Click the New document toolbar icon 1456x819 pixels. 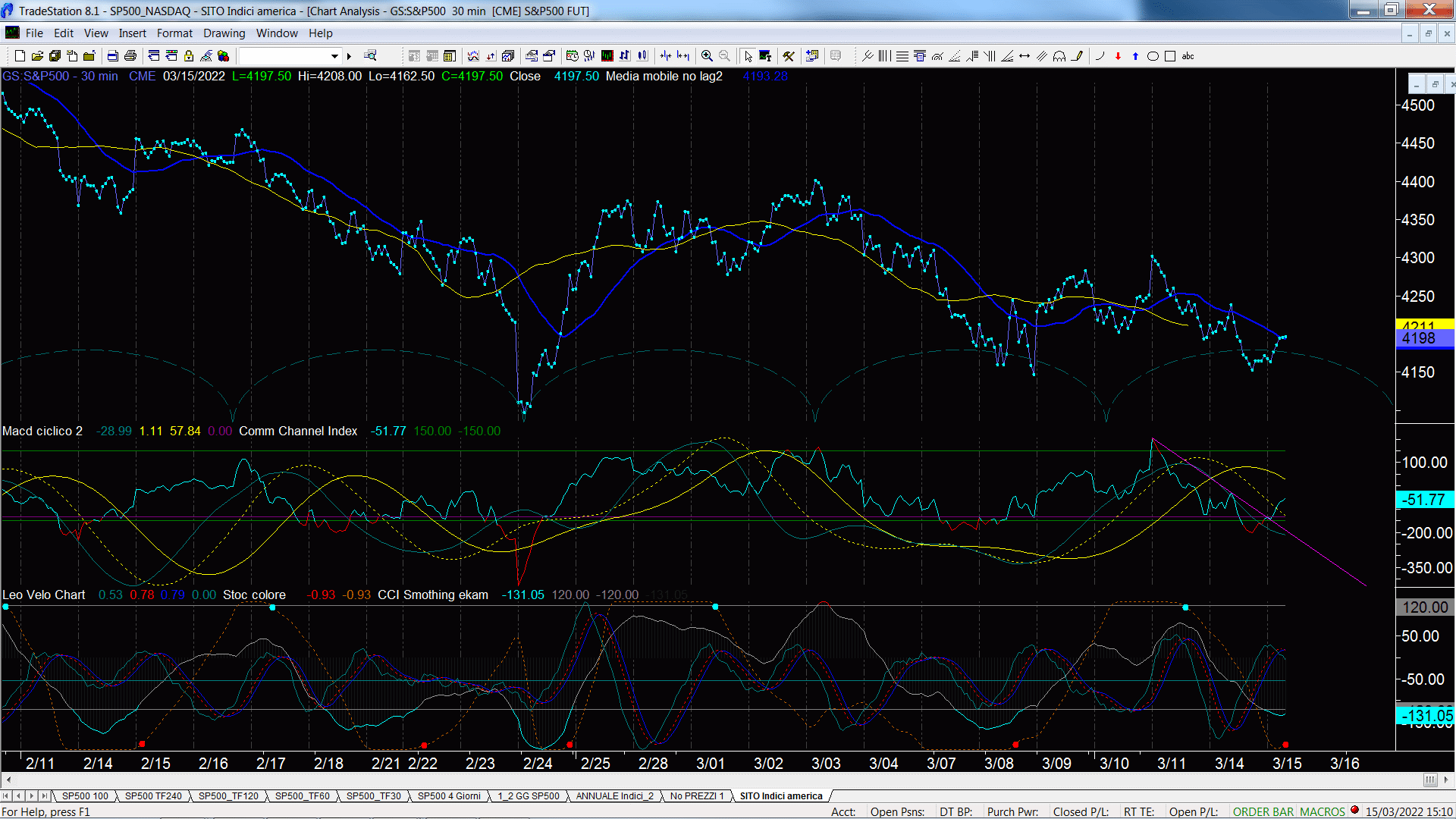(x=20, y=56)
